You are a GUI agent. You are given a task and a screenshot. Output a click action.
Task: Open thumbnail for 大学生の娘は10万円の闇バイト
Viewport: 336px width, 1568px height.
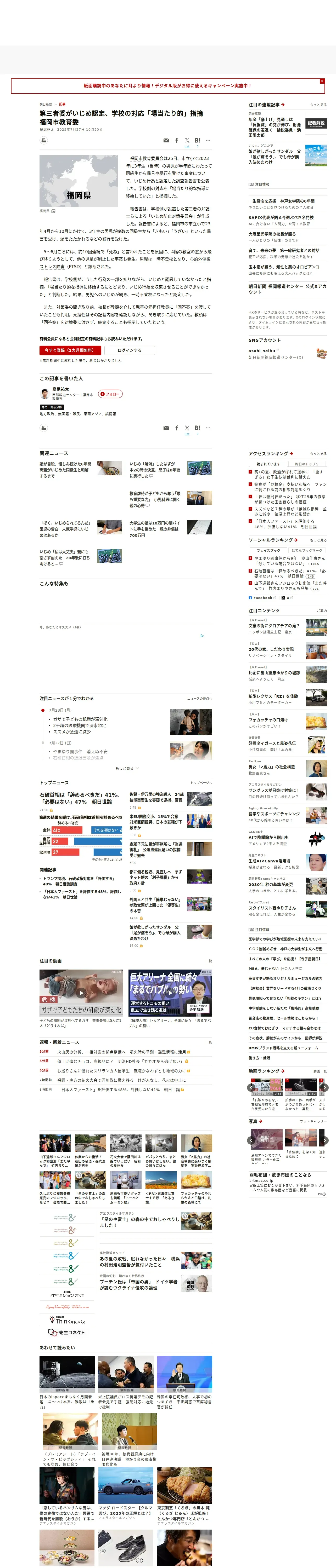[x=199, y=527]
